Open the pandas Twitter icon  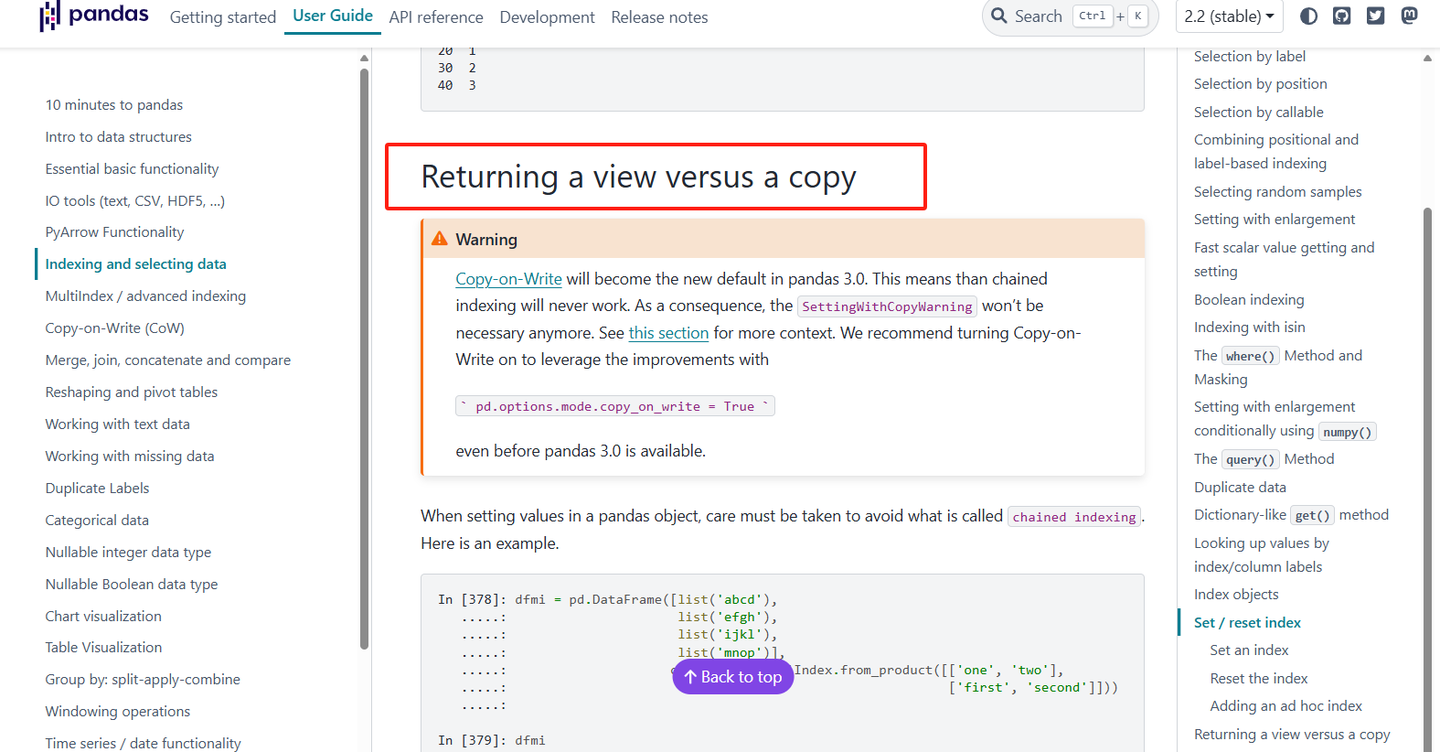pyautogui.click(x=1375, y=15)
